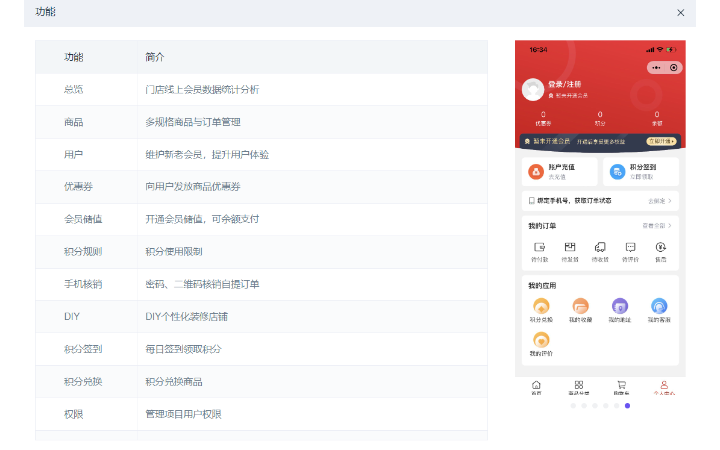Select the active purple carousel dot
The image size is (720, 450).
[x=627, y=406]
